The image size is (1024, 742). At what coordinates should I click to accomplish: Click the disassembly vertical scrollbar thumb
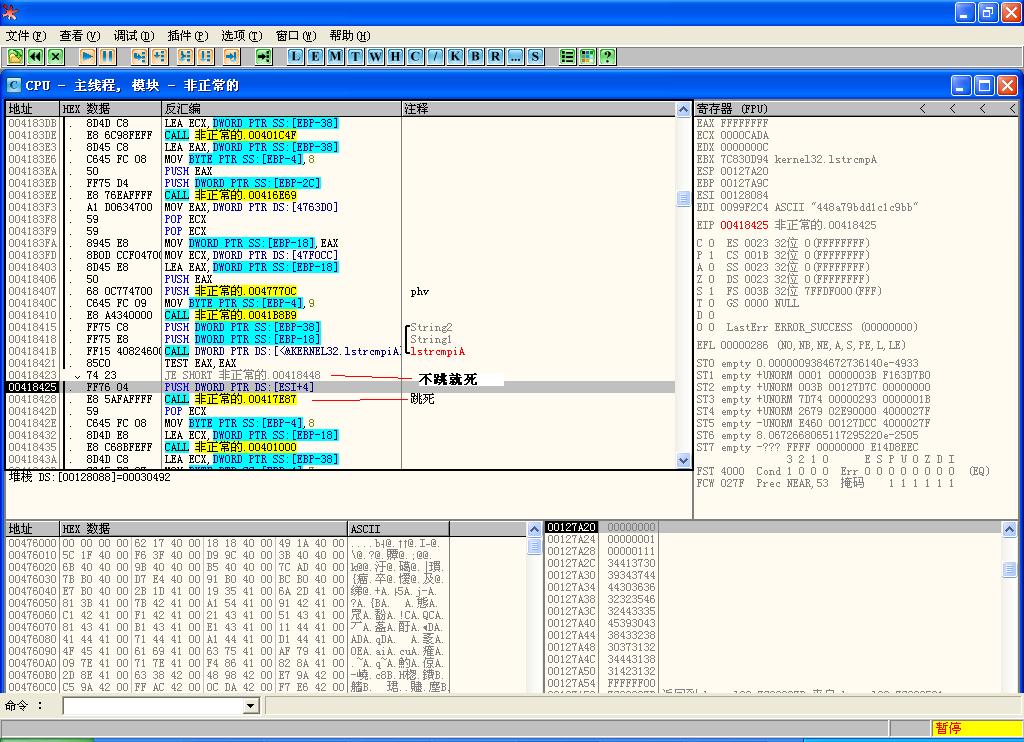(683, 199)
